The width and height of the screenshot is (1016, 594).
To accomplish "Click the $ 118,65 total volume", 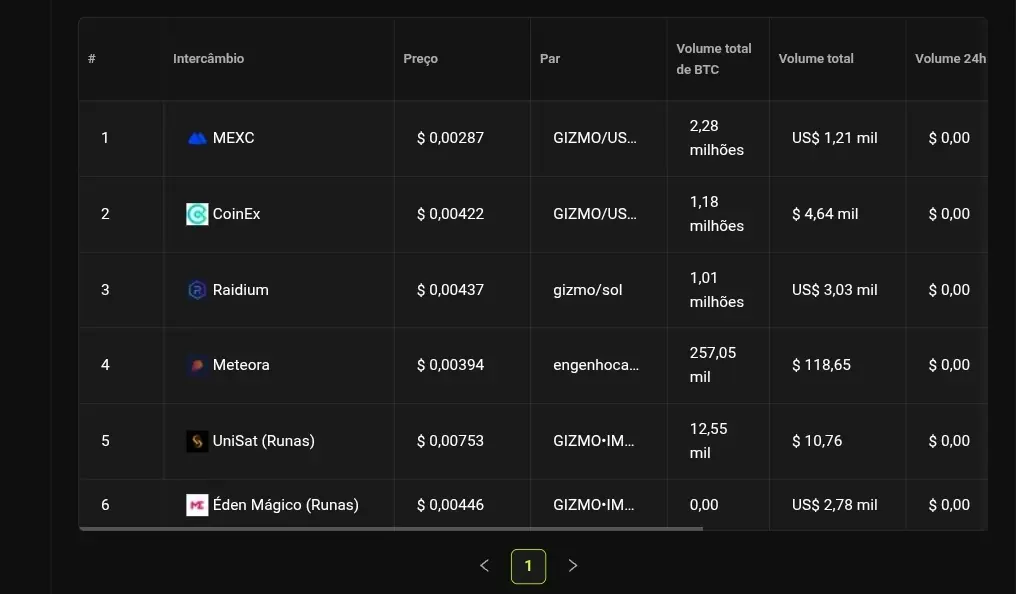I will [x=821, y=365].
